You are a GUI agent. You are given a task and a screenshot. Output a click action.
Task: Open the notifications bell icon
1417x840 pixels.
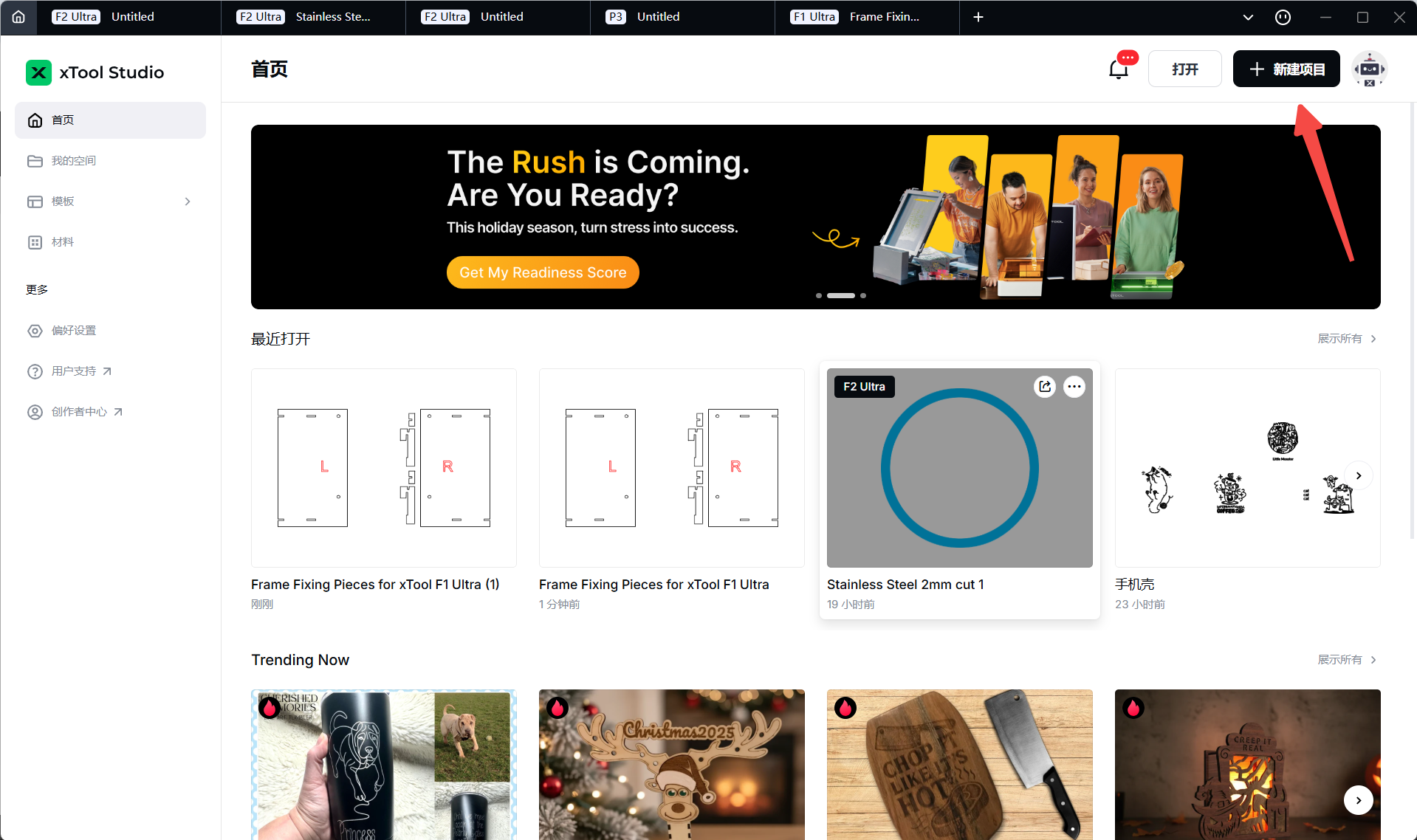click(1119, 69)
